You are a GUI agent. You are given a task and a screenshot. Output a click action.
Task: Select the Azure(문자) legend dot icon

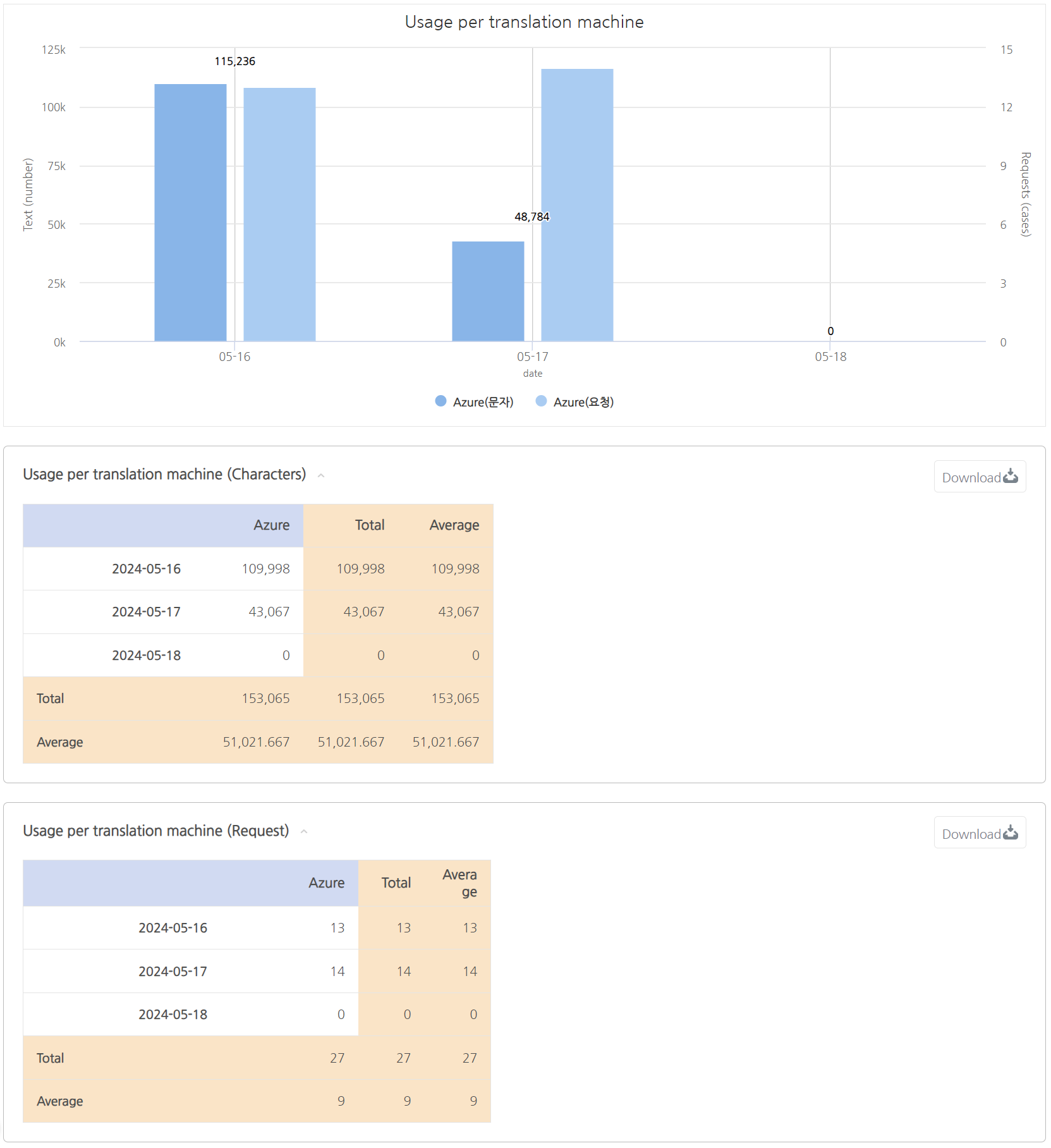pos(440,401)
